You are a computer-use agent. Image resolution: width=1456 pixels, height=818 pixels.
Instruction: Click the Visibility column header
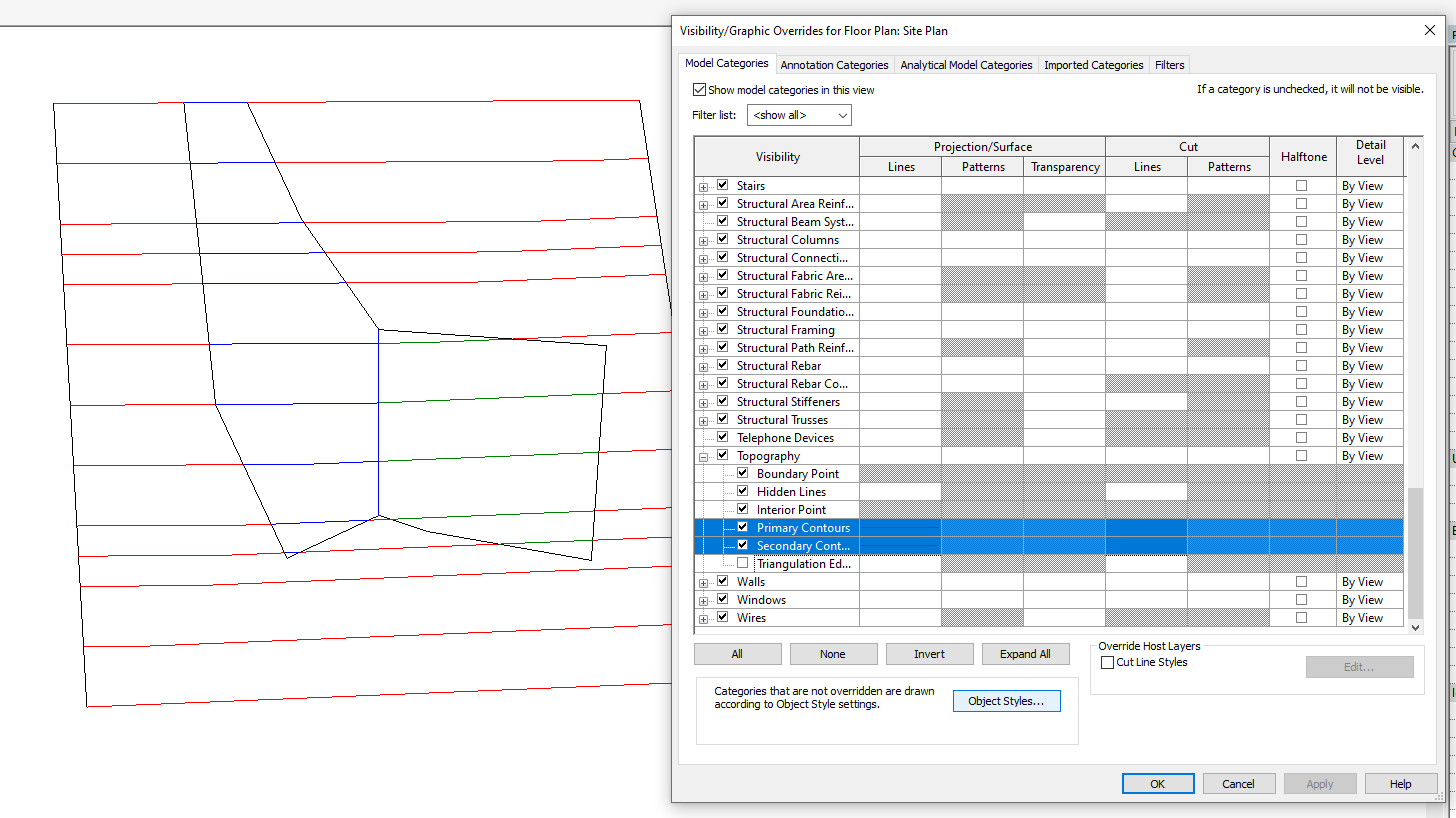777,157
